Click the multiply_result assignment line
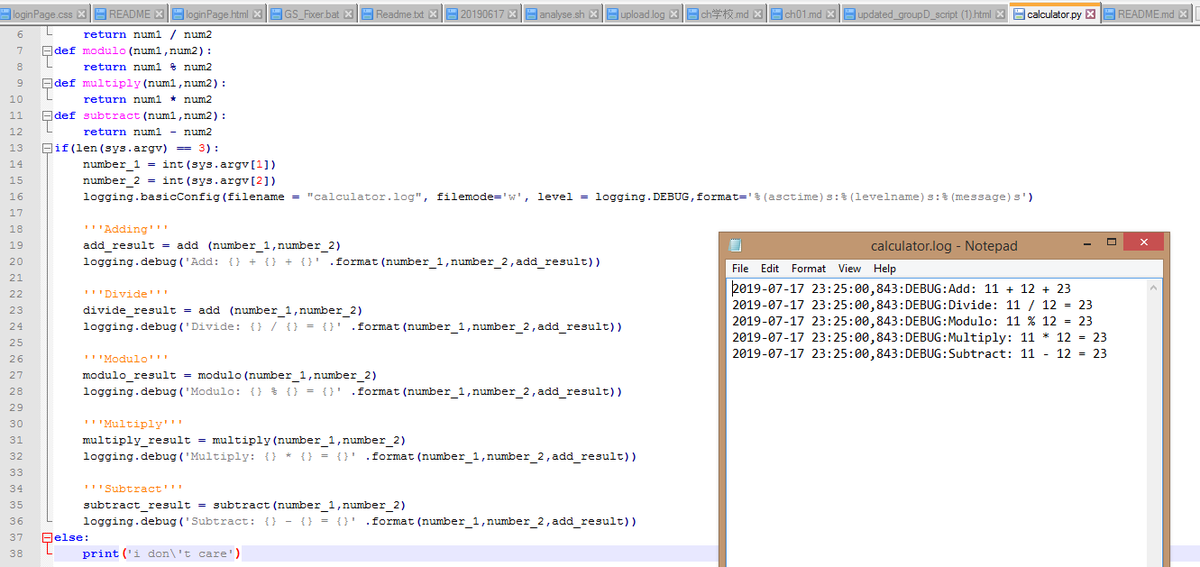 [244, 440]
